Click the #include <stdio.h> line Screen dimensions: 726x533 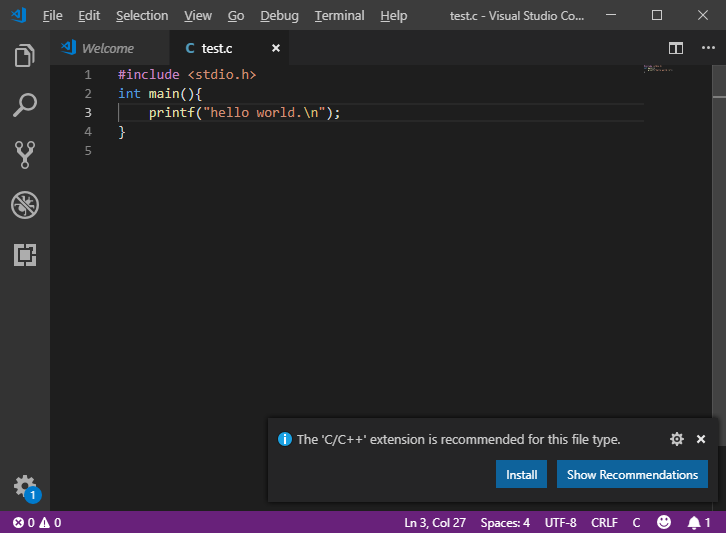(187, 75)
